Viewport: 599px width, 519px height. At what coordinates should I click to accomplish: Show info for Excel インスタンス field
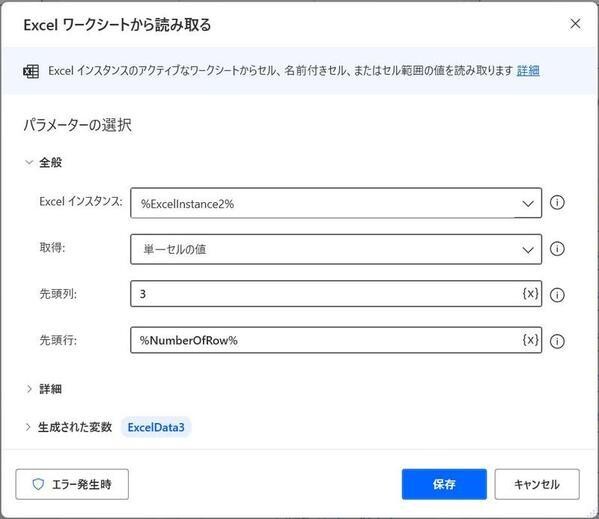coord(557,202)
